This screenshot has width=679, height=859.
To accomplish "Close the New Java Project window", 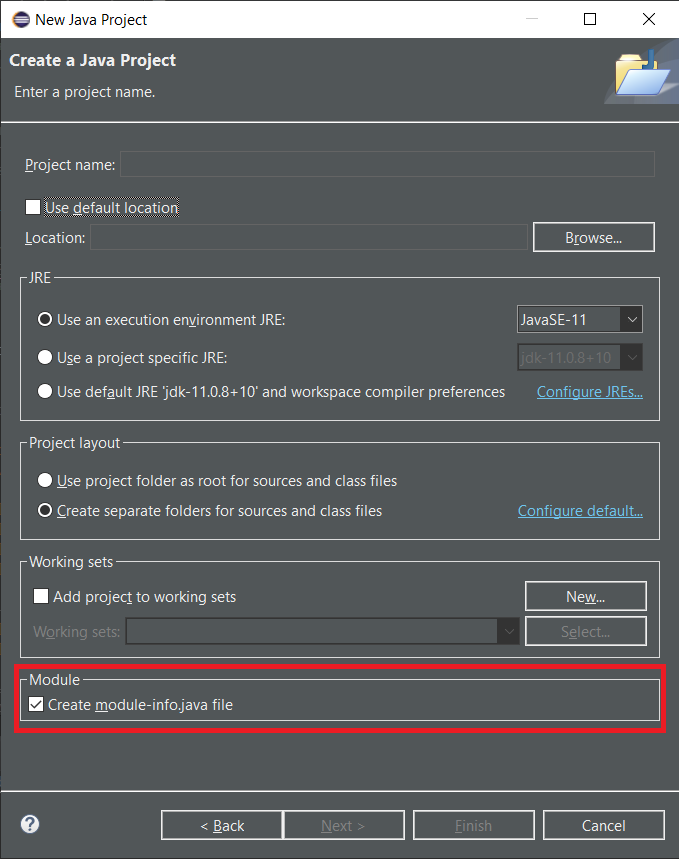I will 649,19.
